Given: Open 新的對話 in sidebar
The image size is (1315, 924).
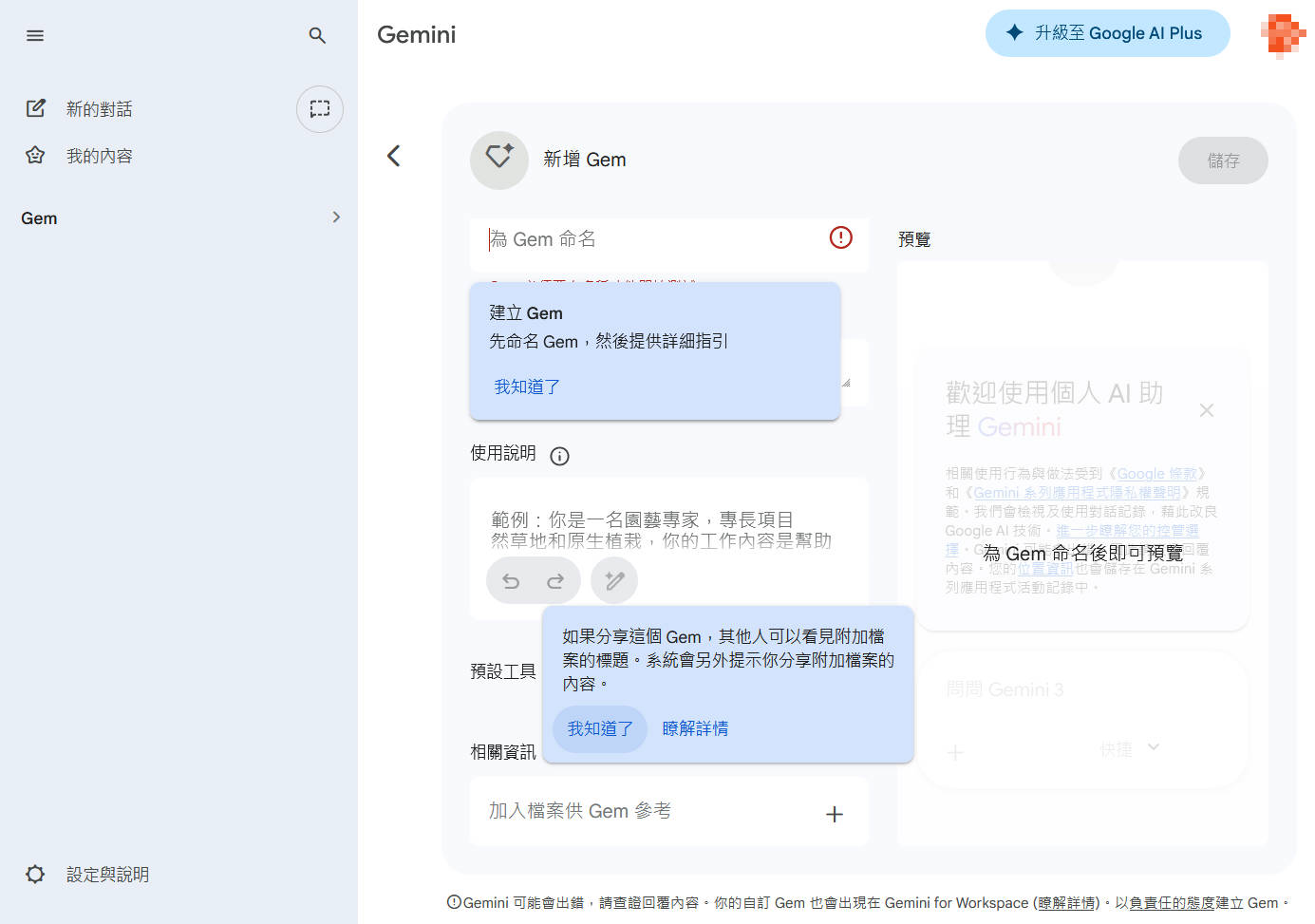Looking at the screenshot, I should point(99,109).
